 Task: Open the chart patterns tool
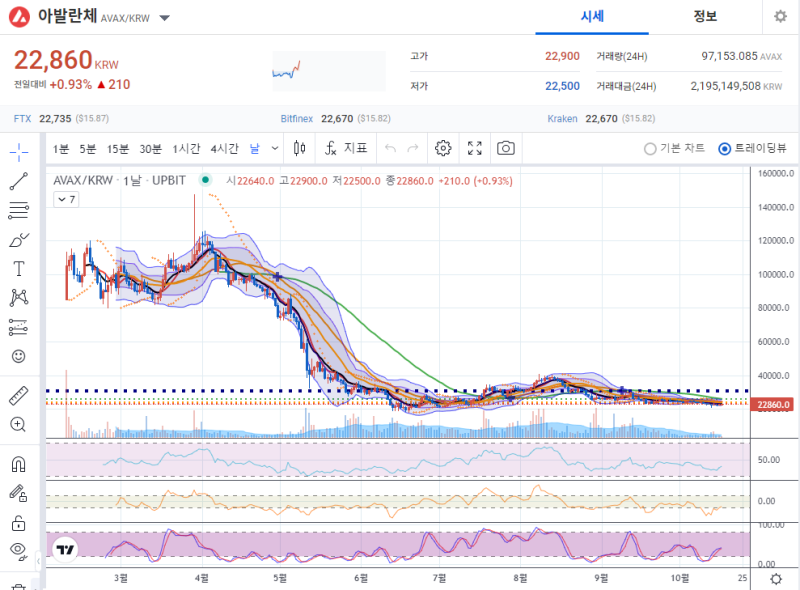[x=19, y=298]
